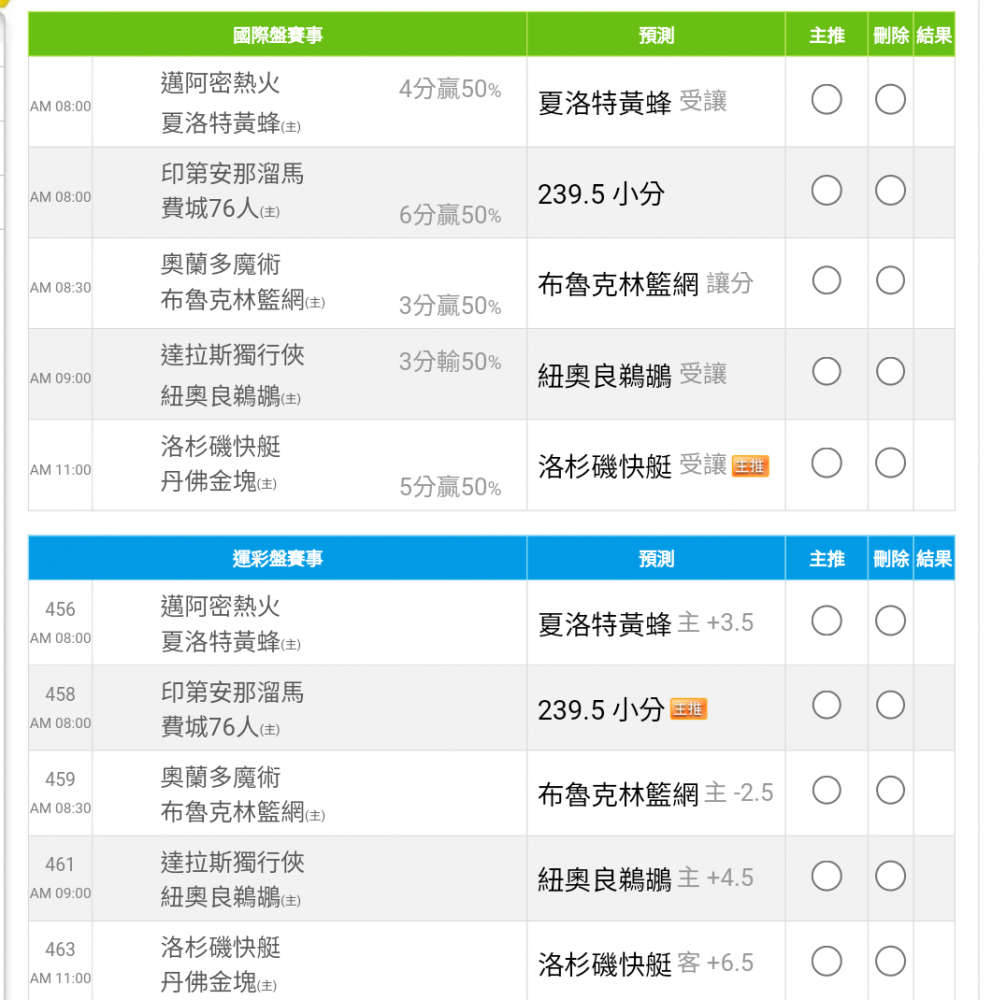Image resolution: width=992 pixels, height=1000 pixels.
Task: Click AM 09:00 time in 國際盤 table
Action: pos(61,379)
